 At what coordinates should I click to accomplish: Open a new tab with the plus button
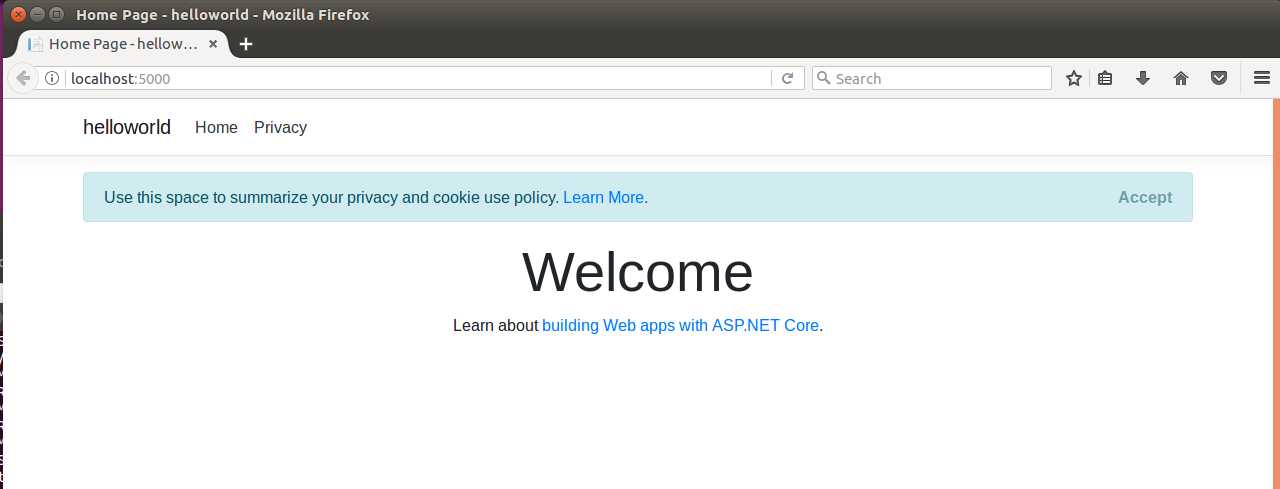pos(246,44)
